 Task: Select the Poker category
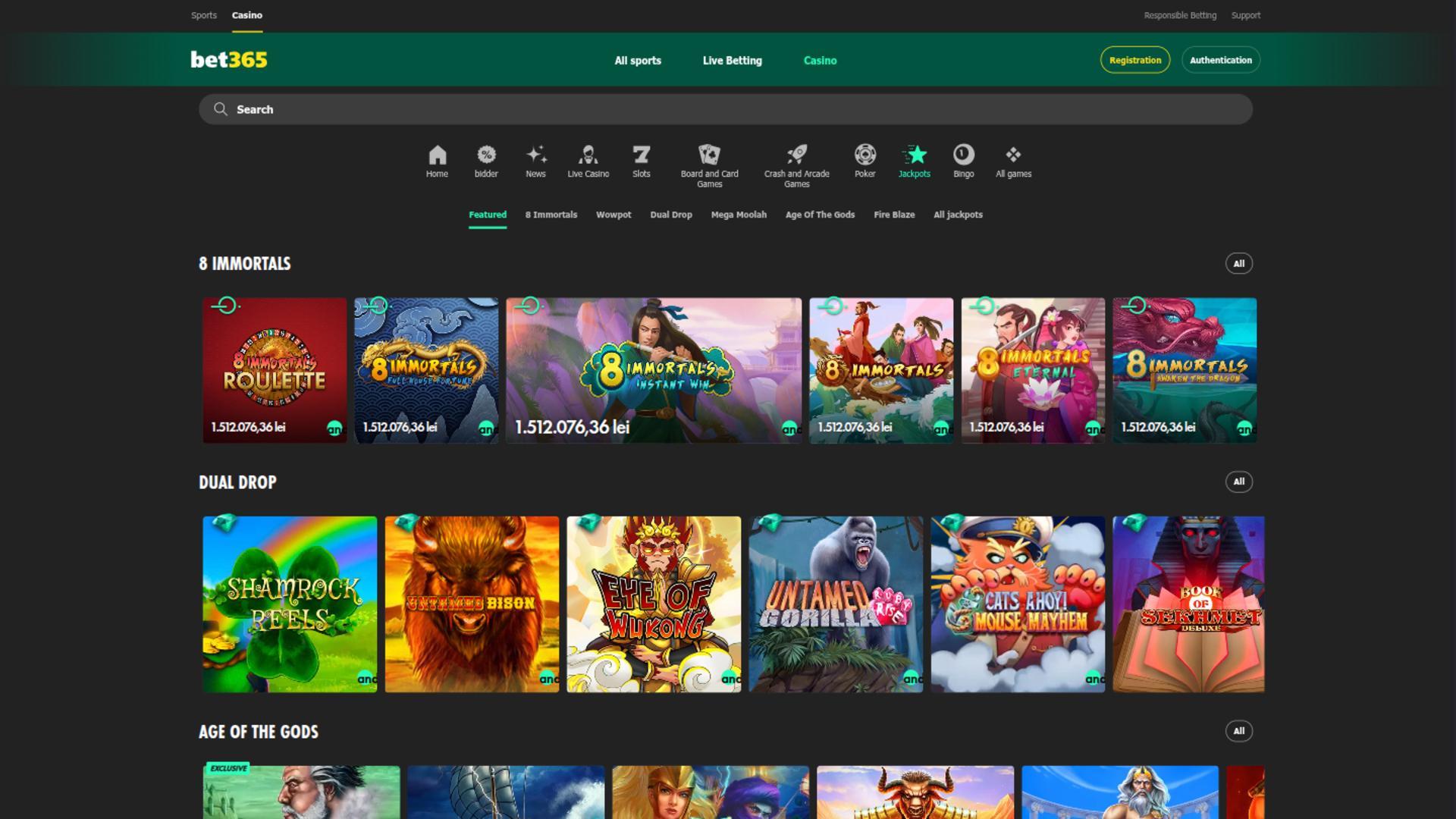coord(864,161)
